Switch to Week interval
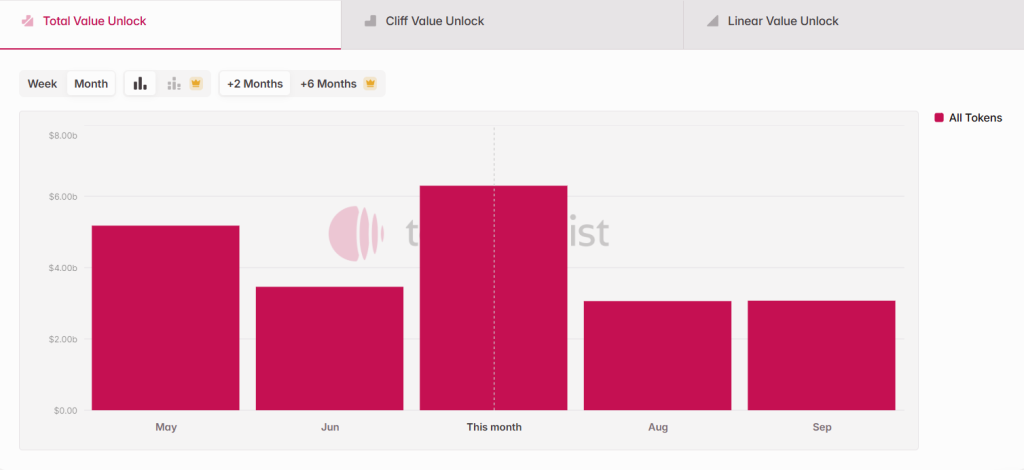 [42, 83]
